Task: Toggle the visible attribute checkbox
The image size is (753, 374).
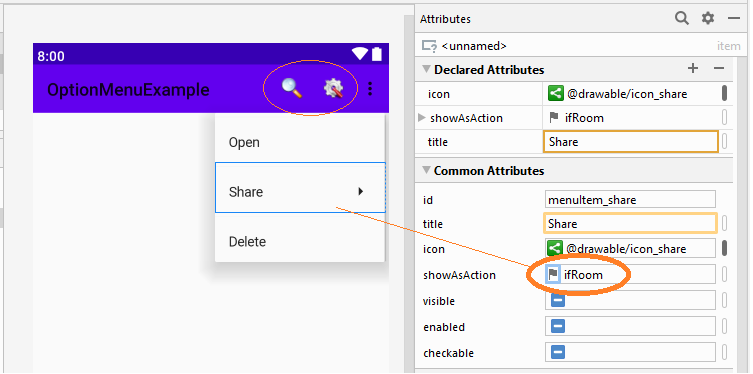Action: click(x=558, y=301)
